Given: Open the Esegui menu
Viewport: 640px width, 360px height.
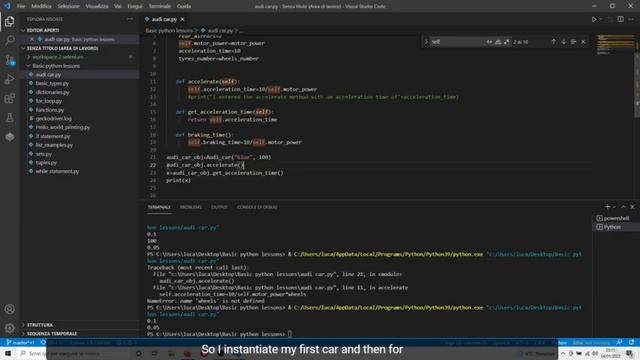Looking at the screenshot, I should click(135, 6).
